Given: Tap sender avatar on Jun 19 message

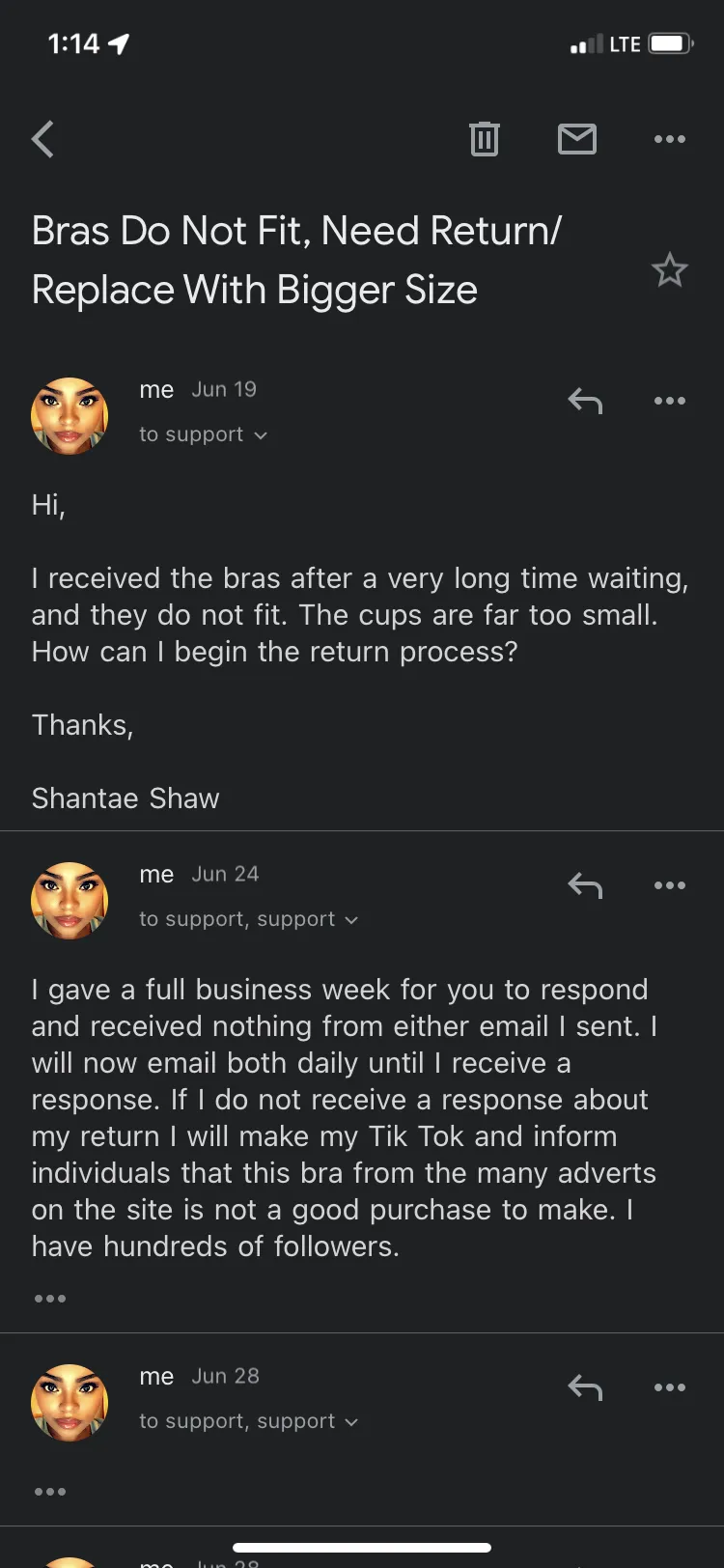Looking at the screenshot, I should pos(70,416).
